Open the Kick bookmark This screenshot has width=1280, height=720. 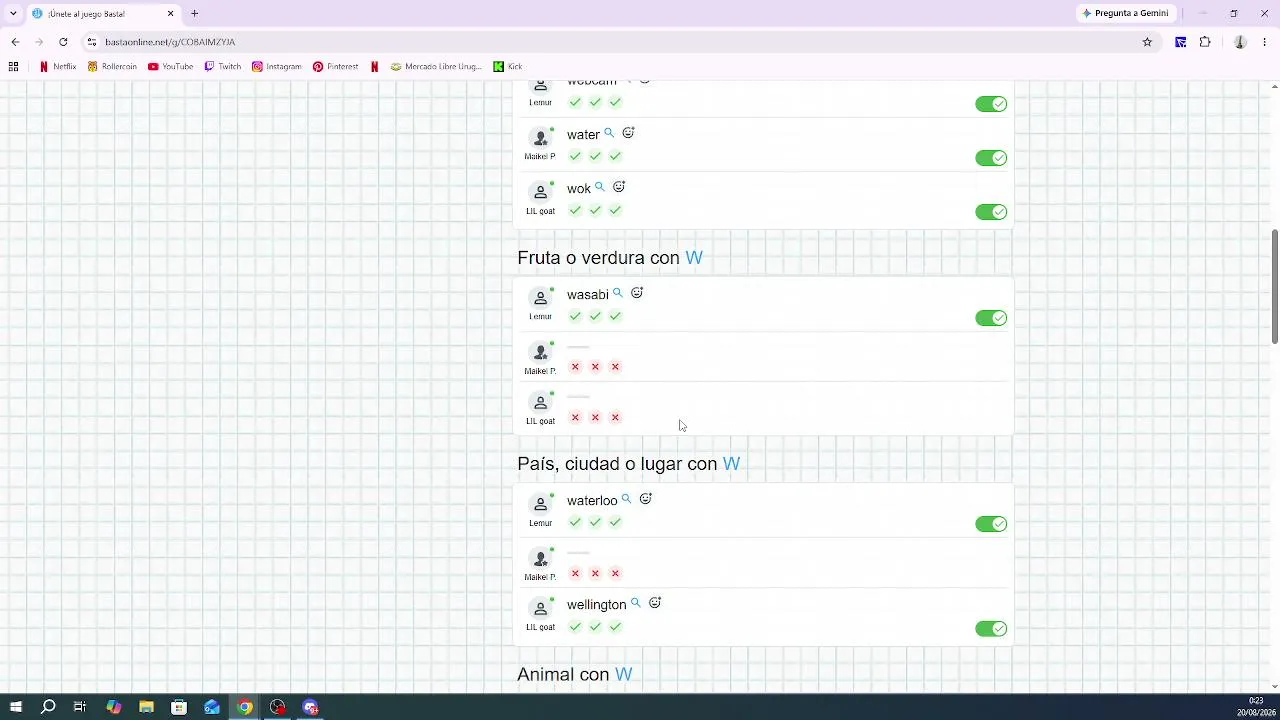pyautogui.click(x=508, y=67)
